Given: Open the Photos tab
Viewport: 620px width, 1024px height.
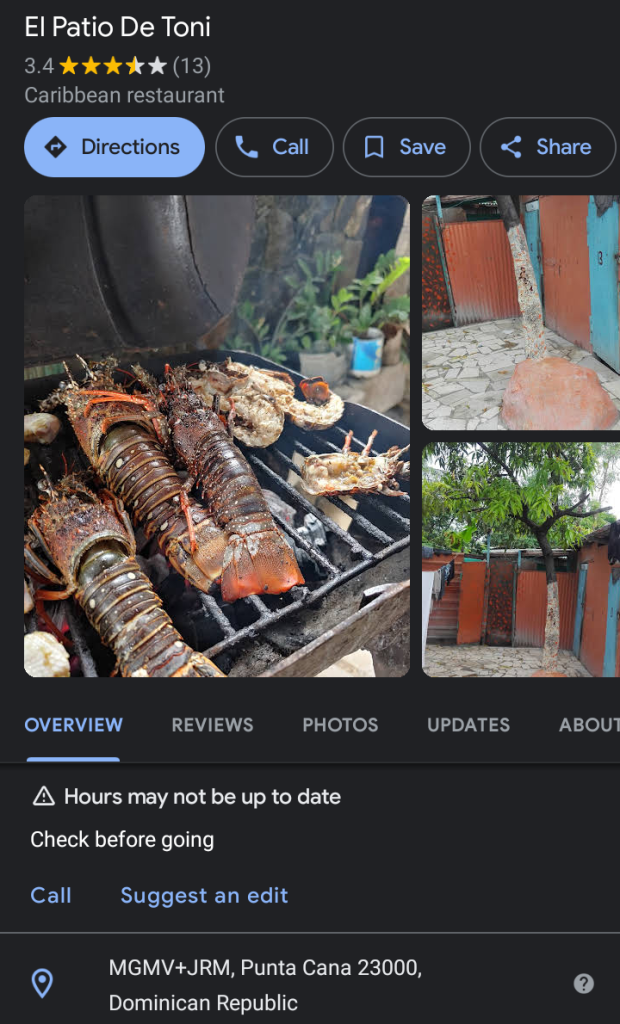Looking at the screenshot, I should 340,725.
